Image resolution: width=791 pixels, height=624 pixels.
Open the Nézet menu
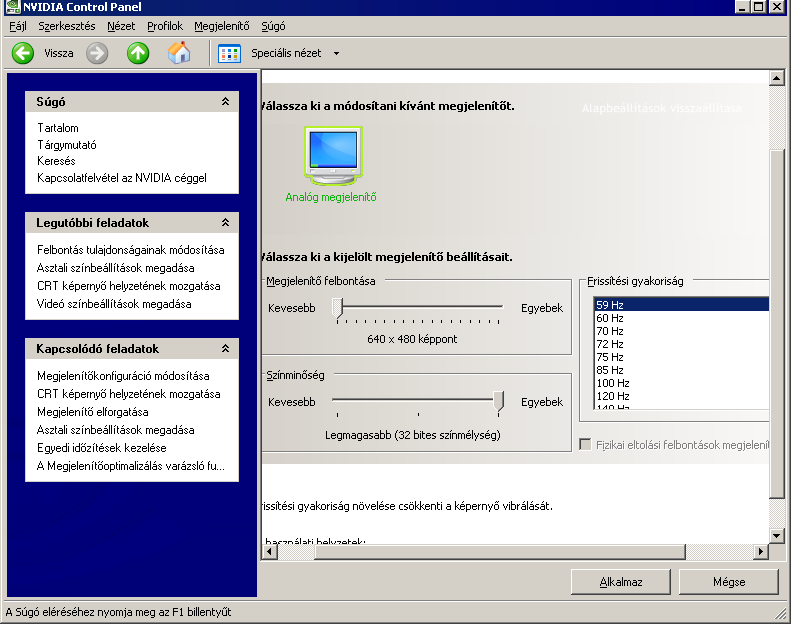(121, 26)
